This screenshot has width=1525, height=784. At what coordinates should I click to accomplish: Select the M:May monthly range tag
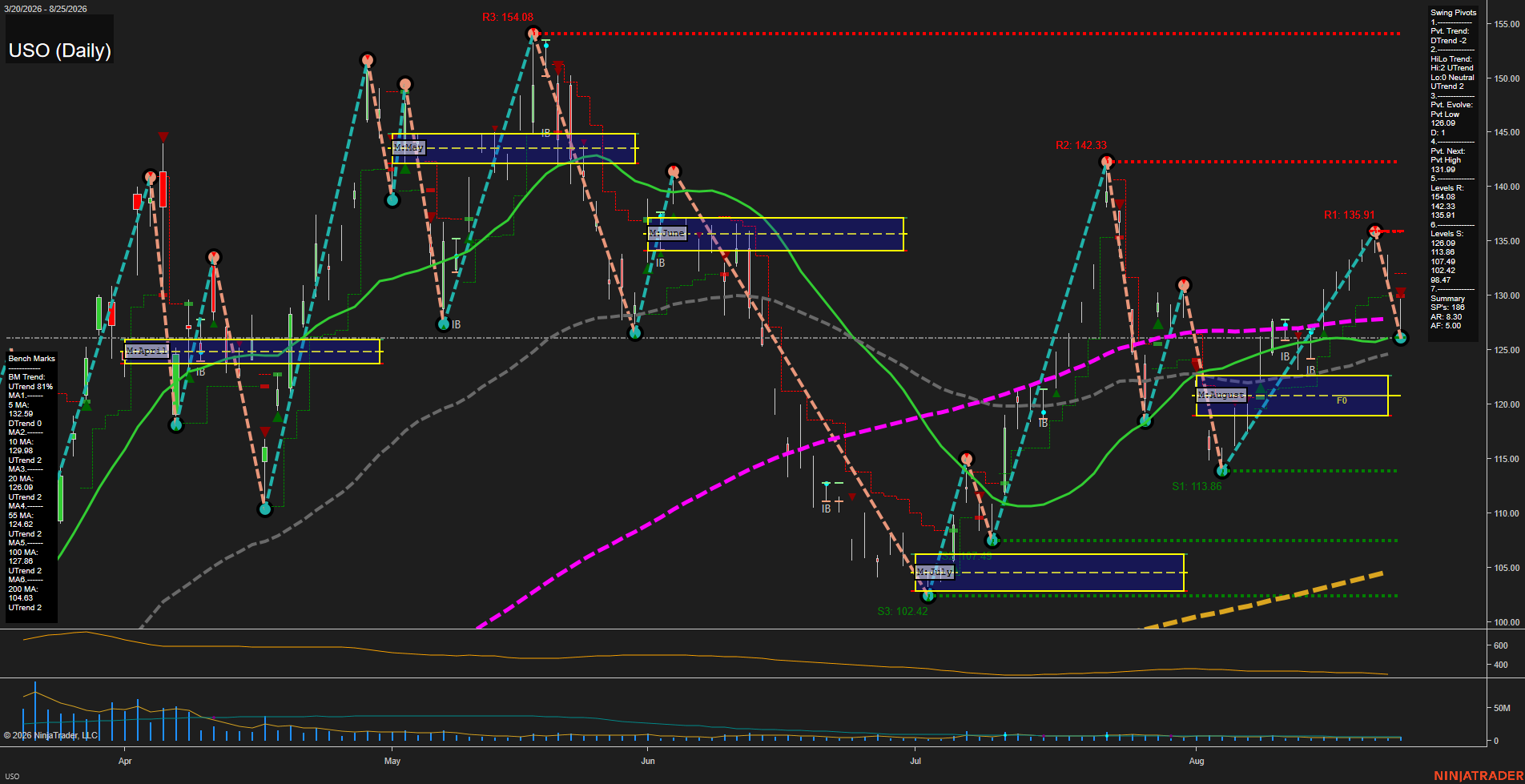click(x=408, y=147)
